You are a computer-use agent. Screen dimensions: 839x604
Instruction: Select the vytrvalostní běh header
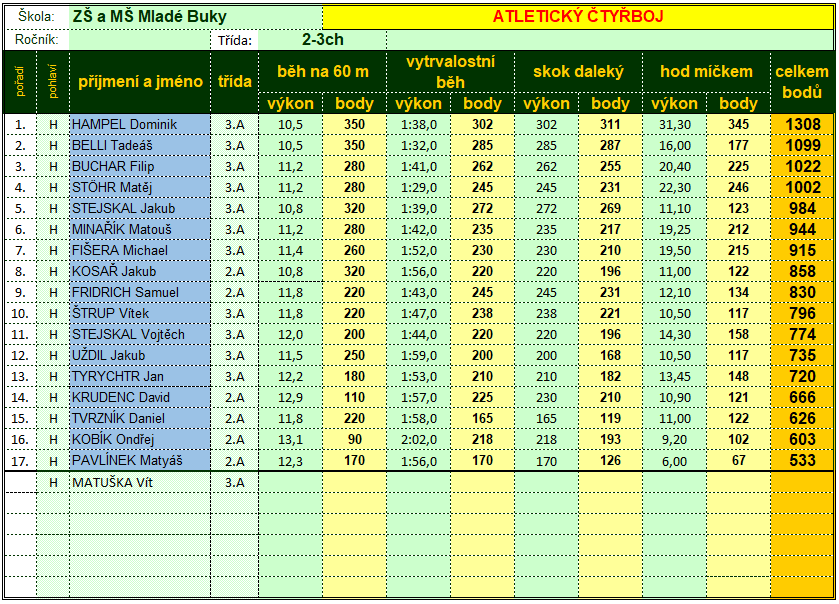451,71
